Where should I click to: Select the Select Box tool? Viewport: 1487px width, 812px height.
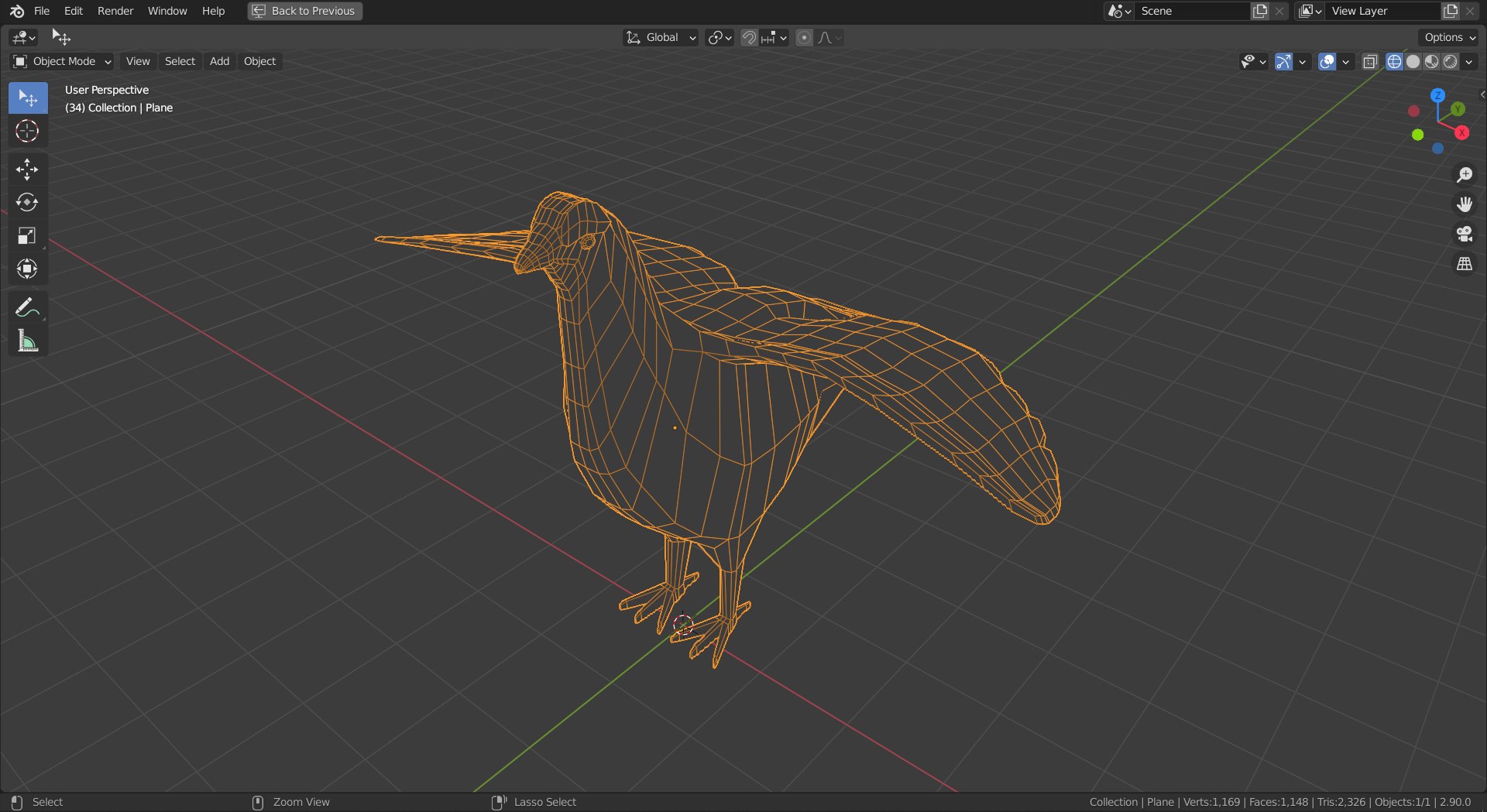point(28,98)
